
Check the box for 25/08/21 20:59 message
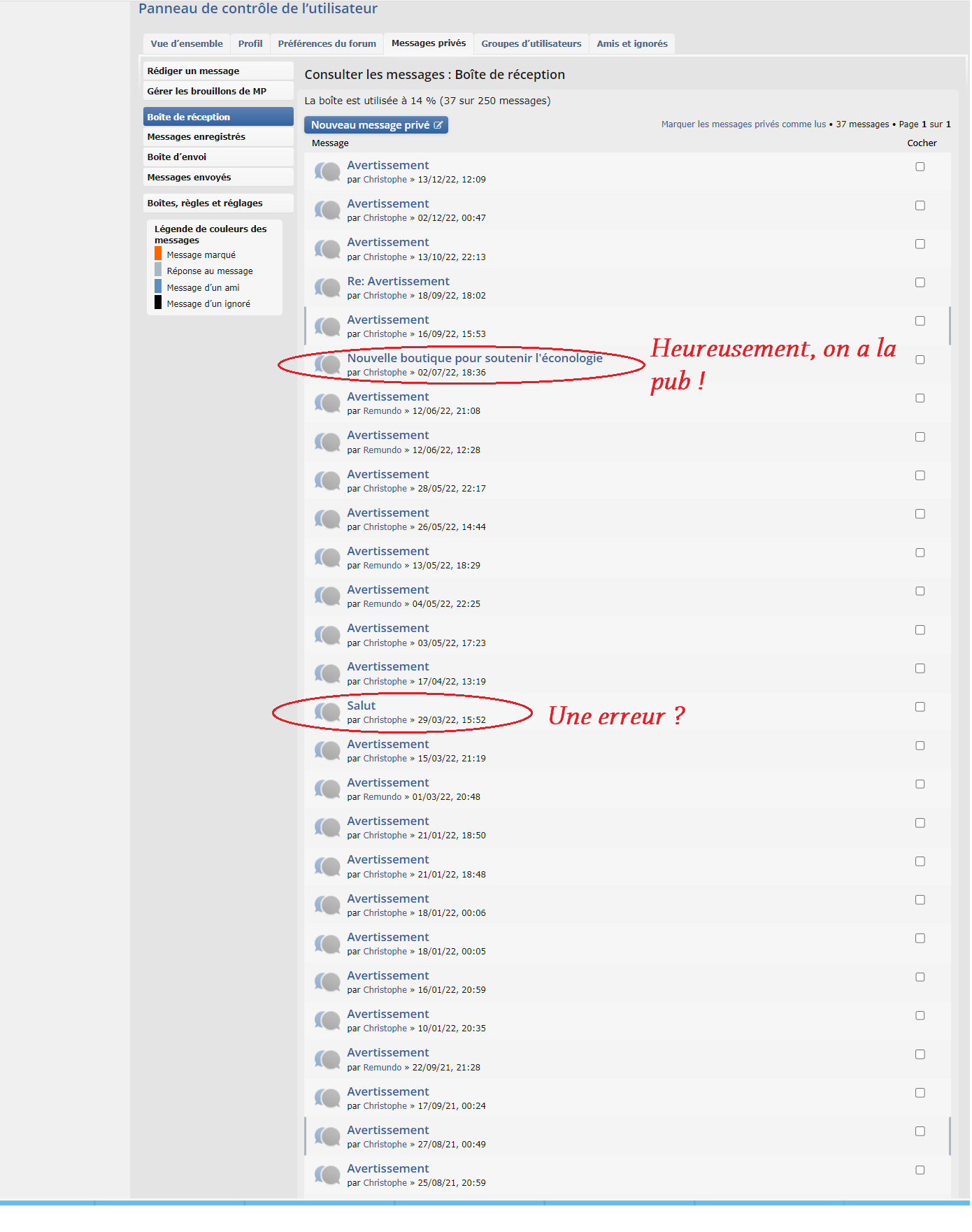tap(920, 1170)
